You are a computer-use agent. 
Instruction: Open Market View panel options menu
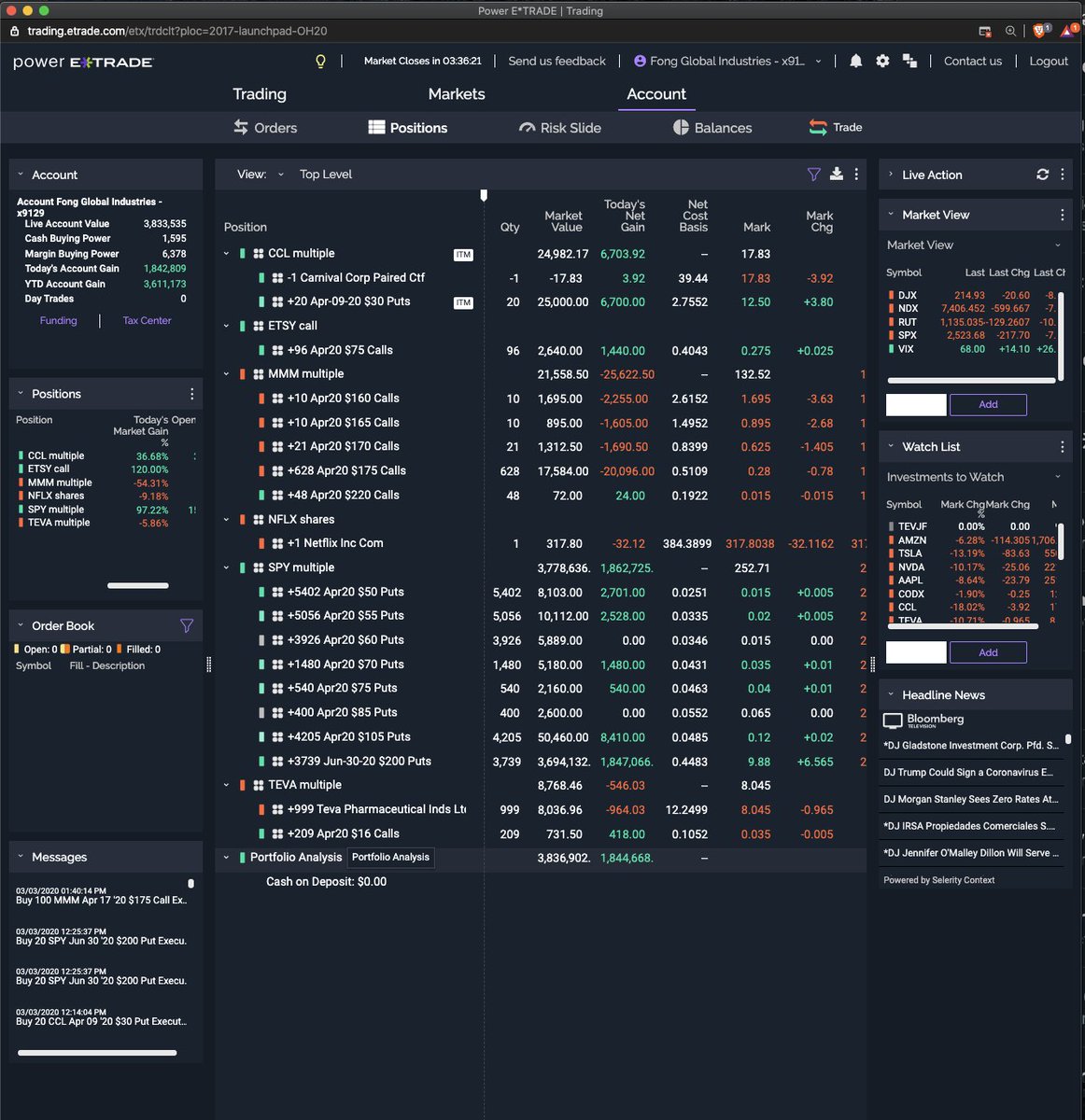1062,215
